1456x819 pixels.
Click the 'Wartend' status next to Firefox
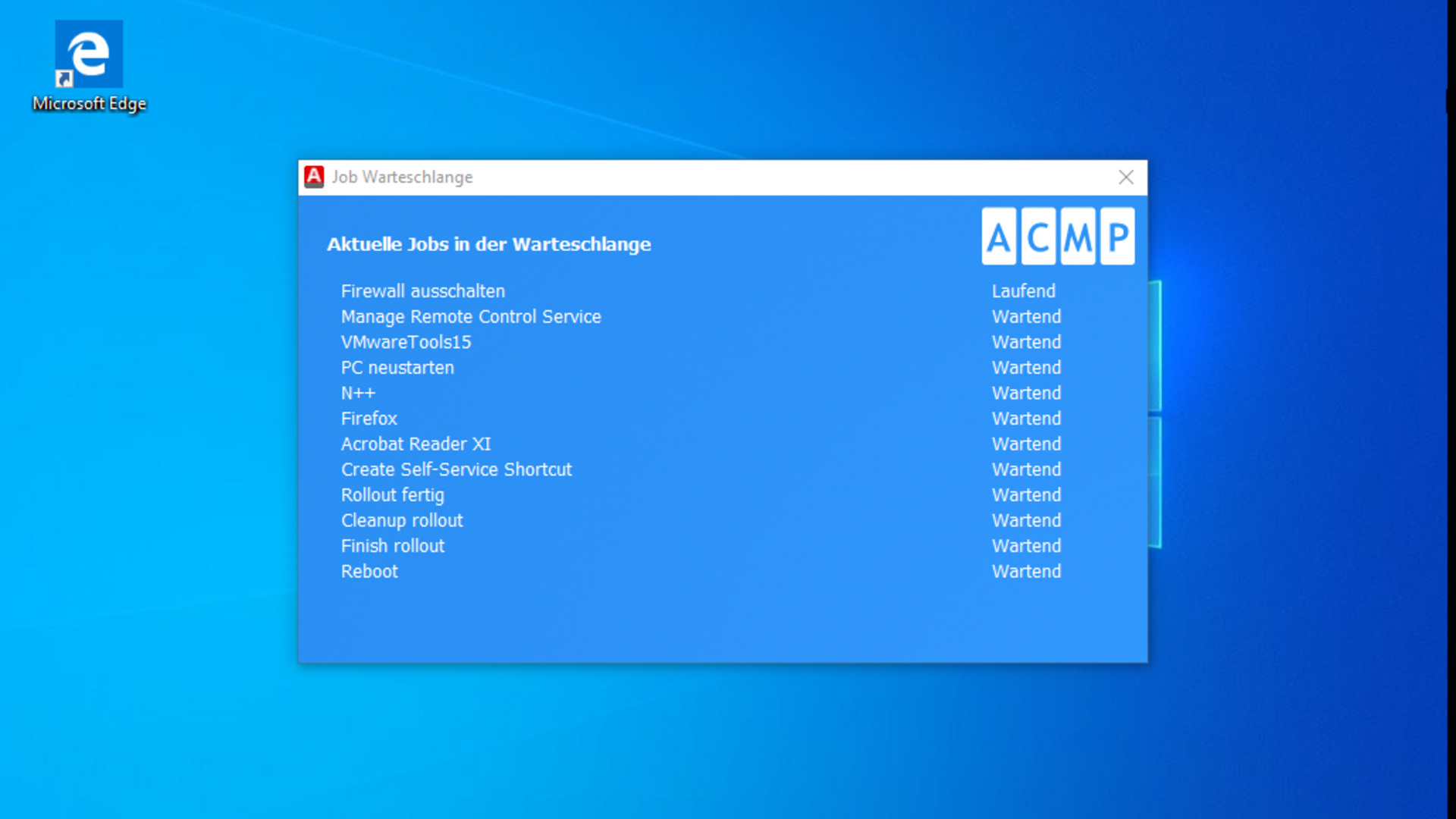(x=1026, y=419)
